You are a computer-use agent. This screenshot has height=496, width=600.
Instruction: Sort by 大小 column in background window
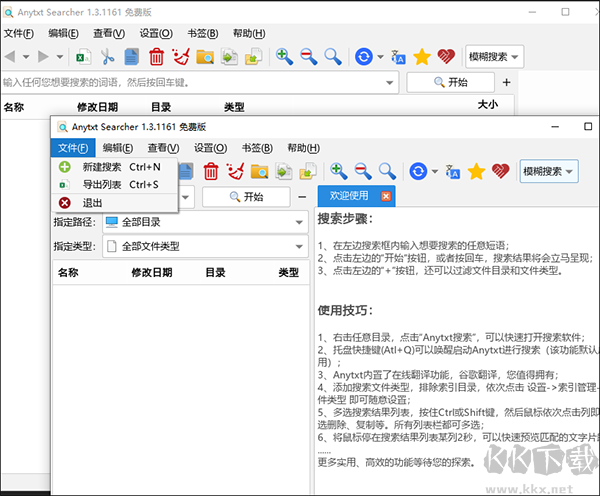click(x=488, y=105)
